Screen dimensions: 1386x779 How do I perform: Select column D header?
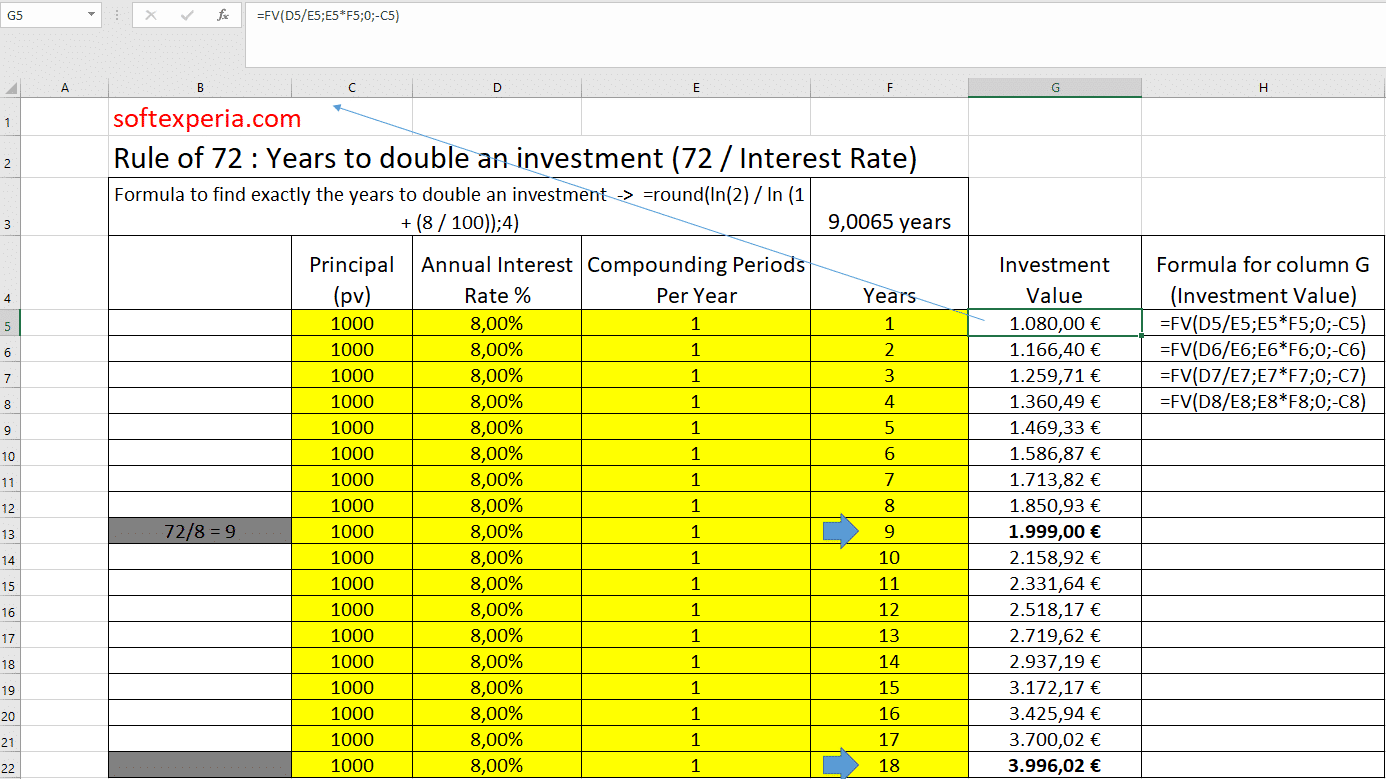[496, 88]
